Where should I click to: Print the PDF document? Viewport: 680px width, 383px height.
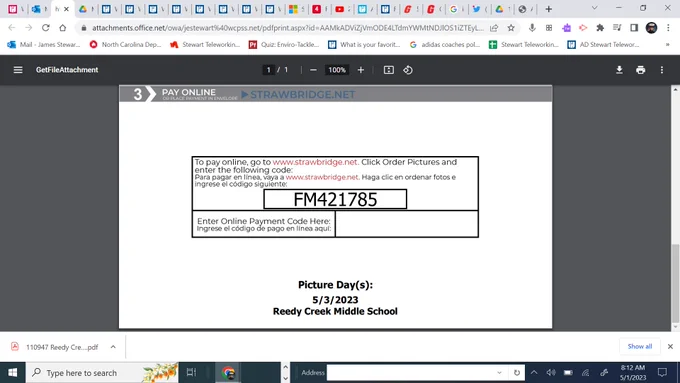pos(641,70)
